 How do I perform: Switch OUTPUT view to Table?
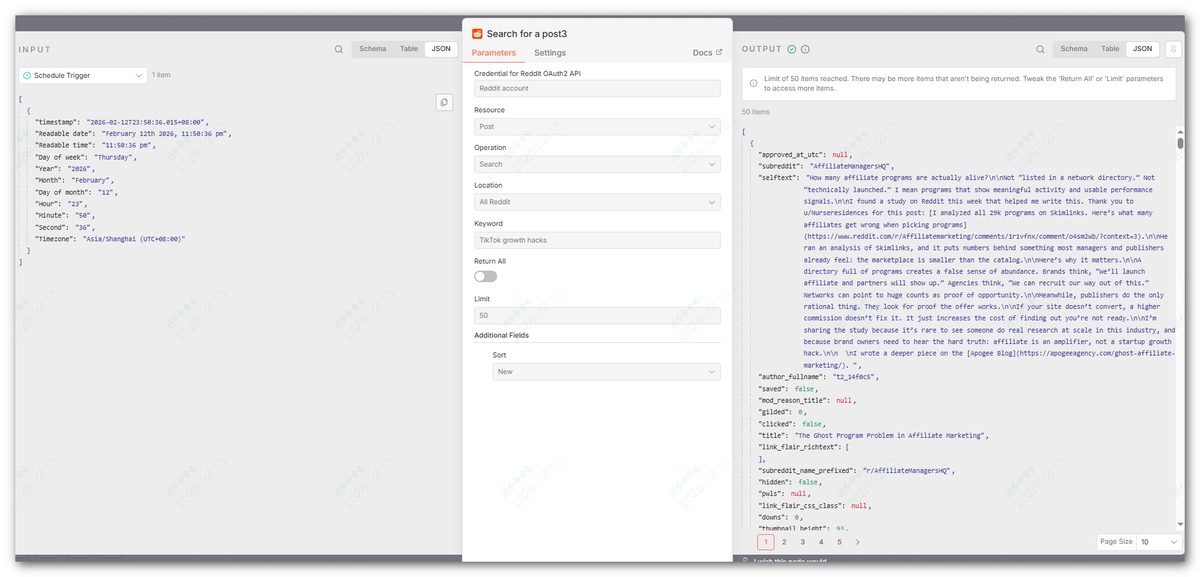click(x=1110, y=48)
